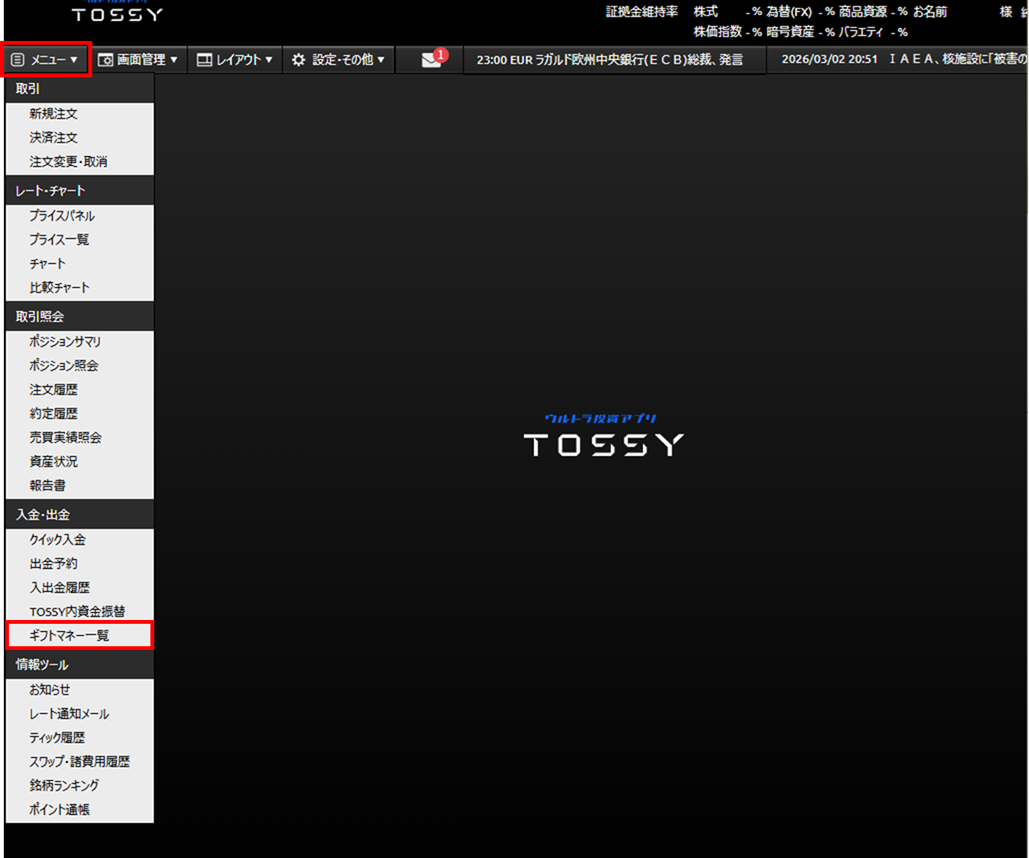Click the ギフトマネー一覧 entry

point(70,635)
